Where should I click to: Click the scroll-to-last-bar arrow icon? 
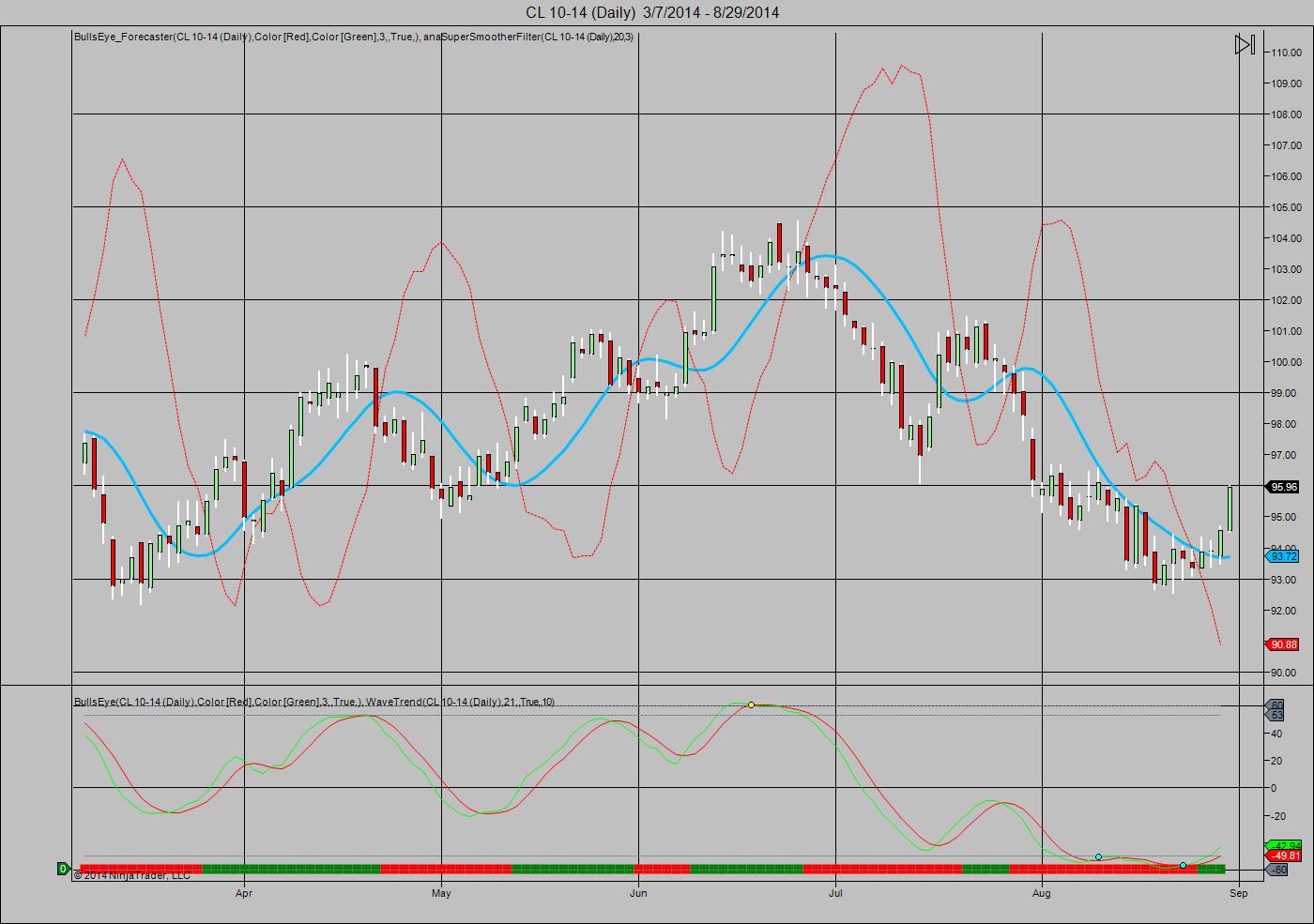pyautogui.click(x=1245, y=44)
